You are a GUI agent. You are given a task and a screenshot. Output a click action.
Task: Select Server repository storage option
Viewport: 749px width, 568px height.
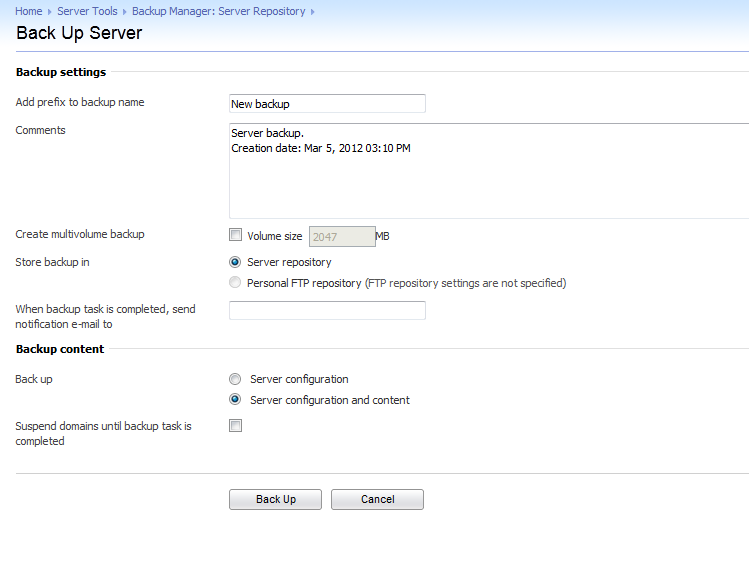235,262
